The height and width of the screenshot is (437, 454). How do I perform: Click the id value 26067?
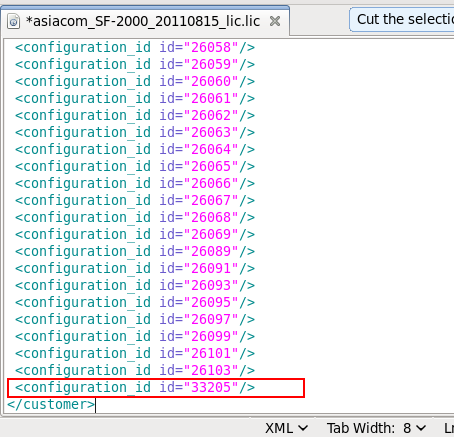point(211,200)
